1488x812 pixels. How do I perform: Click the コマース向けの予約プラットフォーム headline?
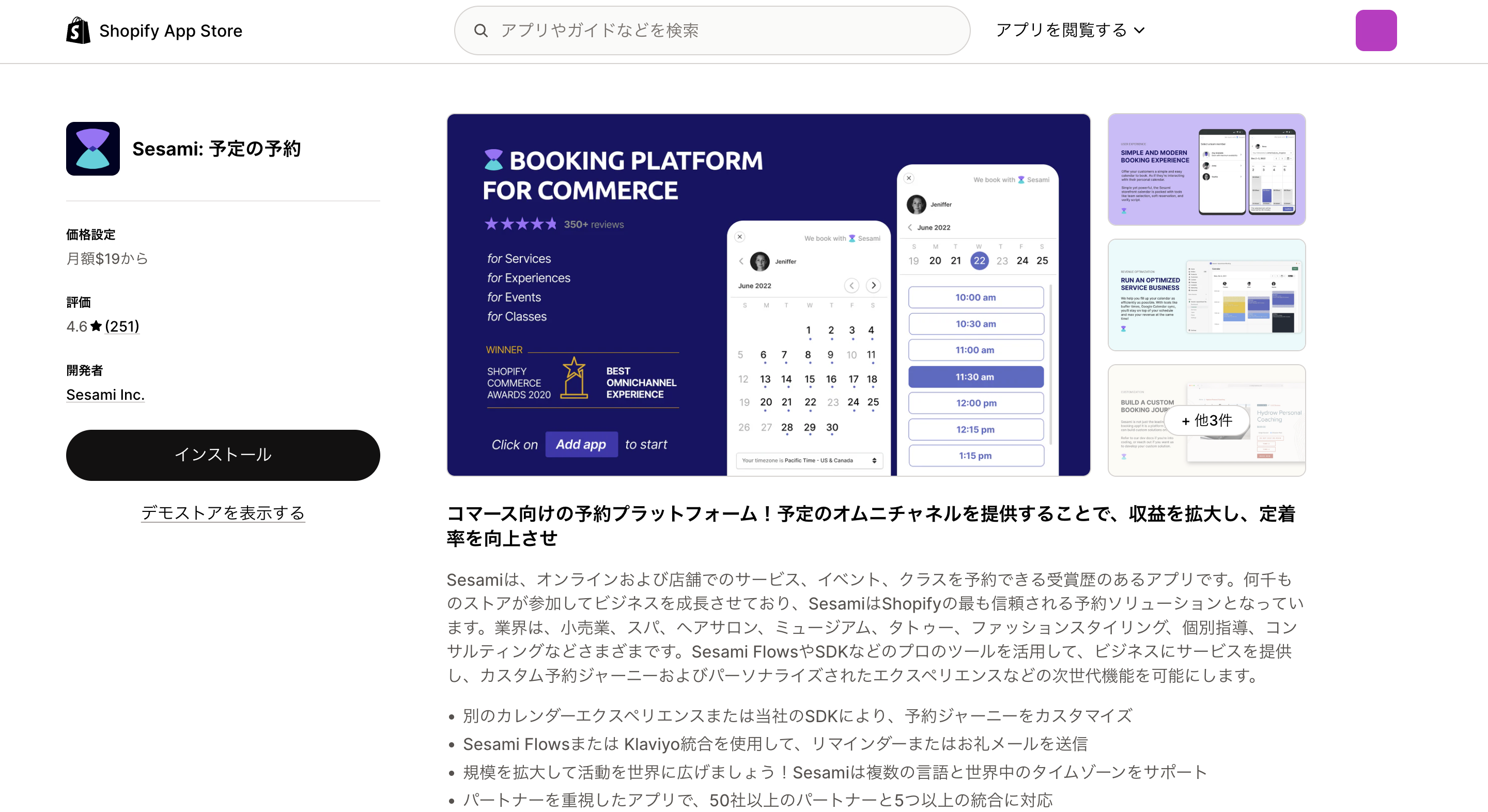pos(871,525)
